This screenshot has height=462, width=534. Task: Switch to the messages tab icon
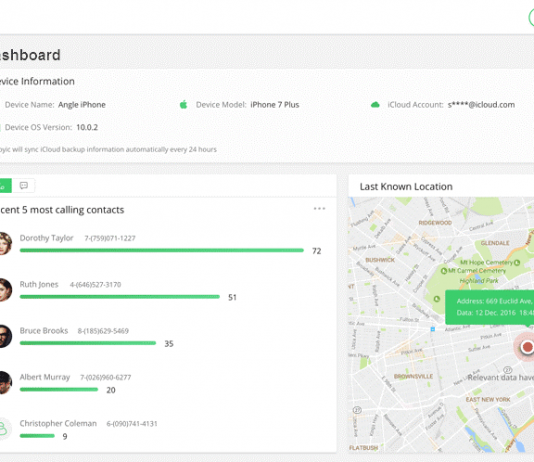click(23, 186)
